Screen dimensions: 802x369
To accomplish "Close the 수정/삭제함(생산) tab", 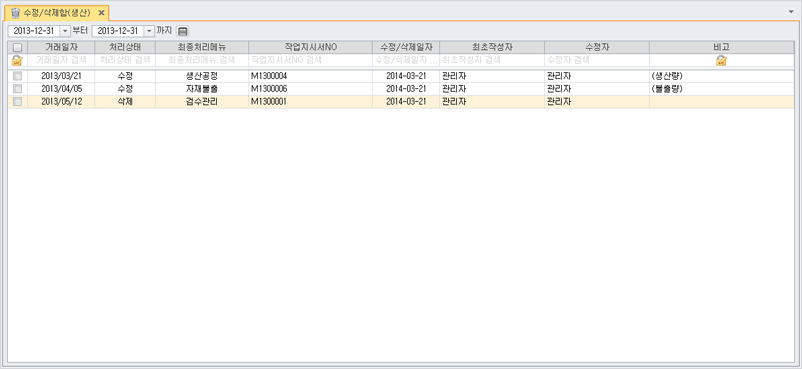I will pyautogui.click(x=101, y=13).
